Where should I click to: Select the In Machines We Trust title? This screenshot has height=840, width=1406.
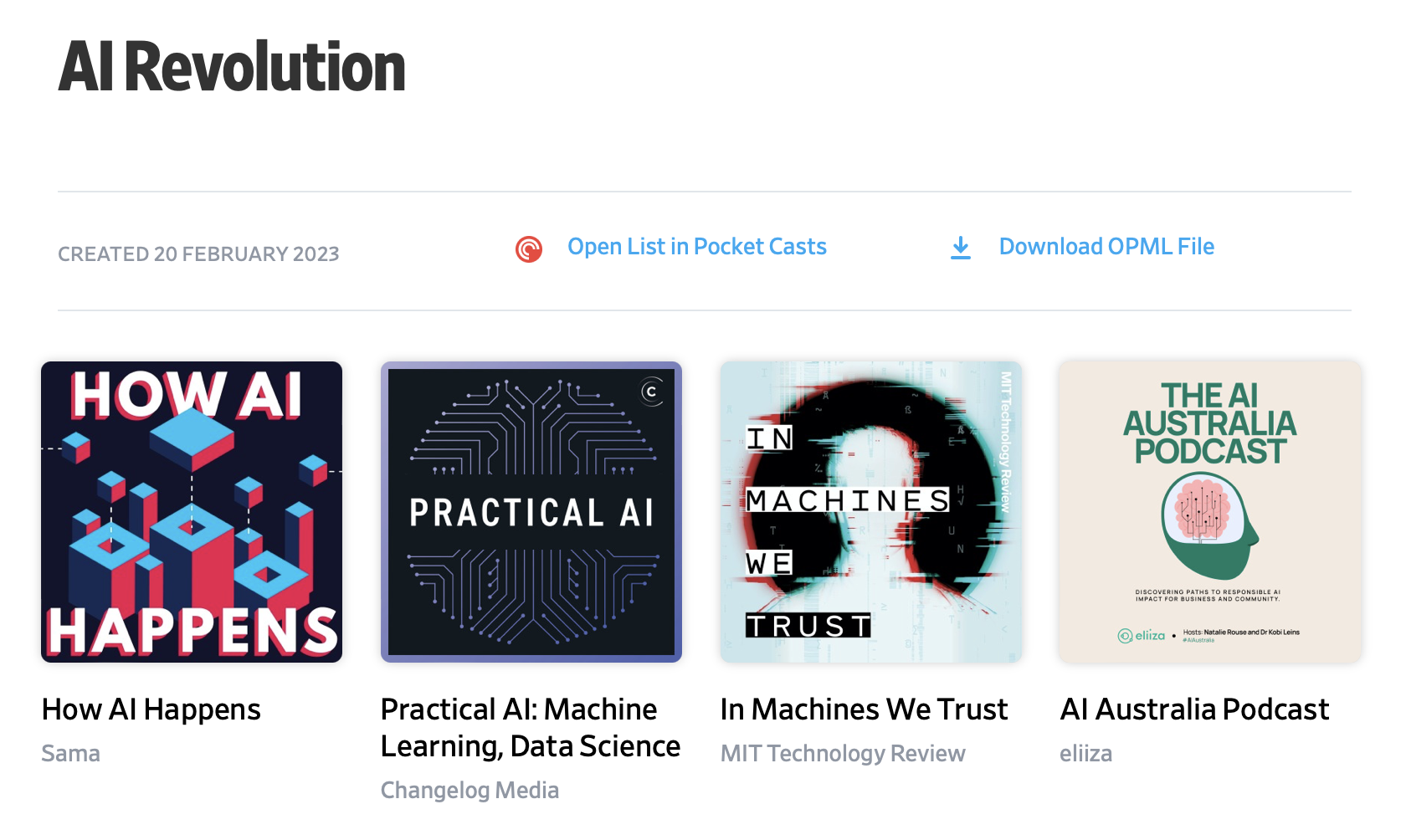click(864, 709)
